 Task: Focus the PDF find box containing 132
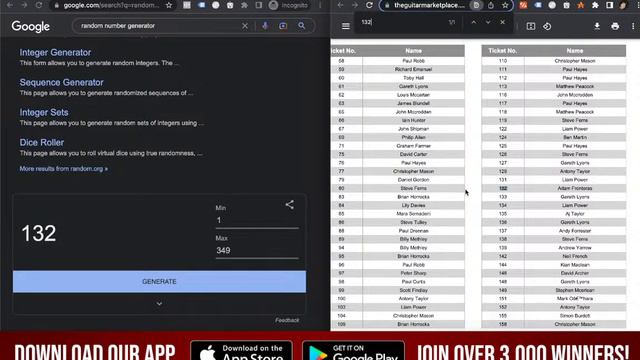pos(402,22)
